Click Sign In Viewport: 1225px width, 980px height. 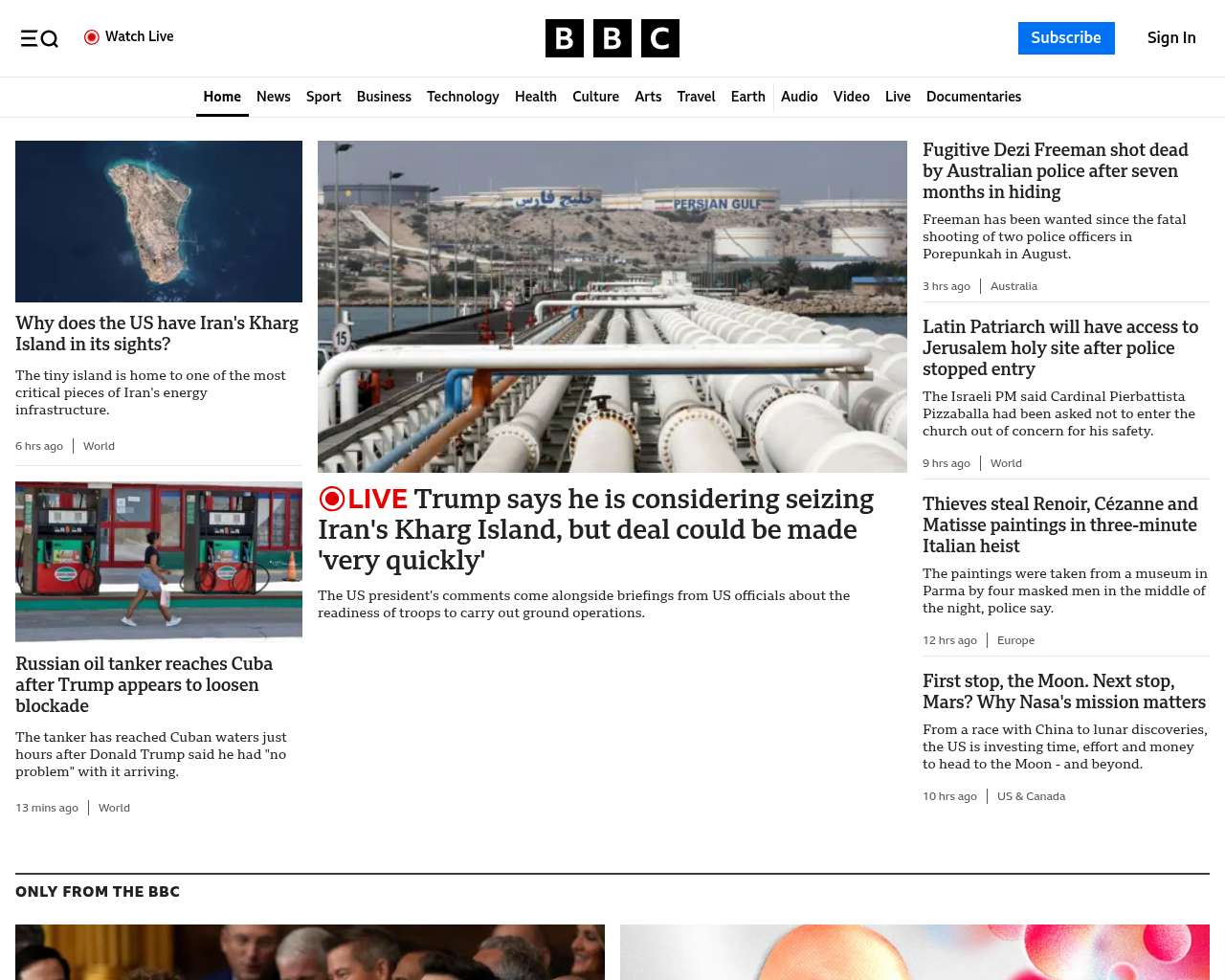(x=1170, y=38)
